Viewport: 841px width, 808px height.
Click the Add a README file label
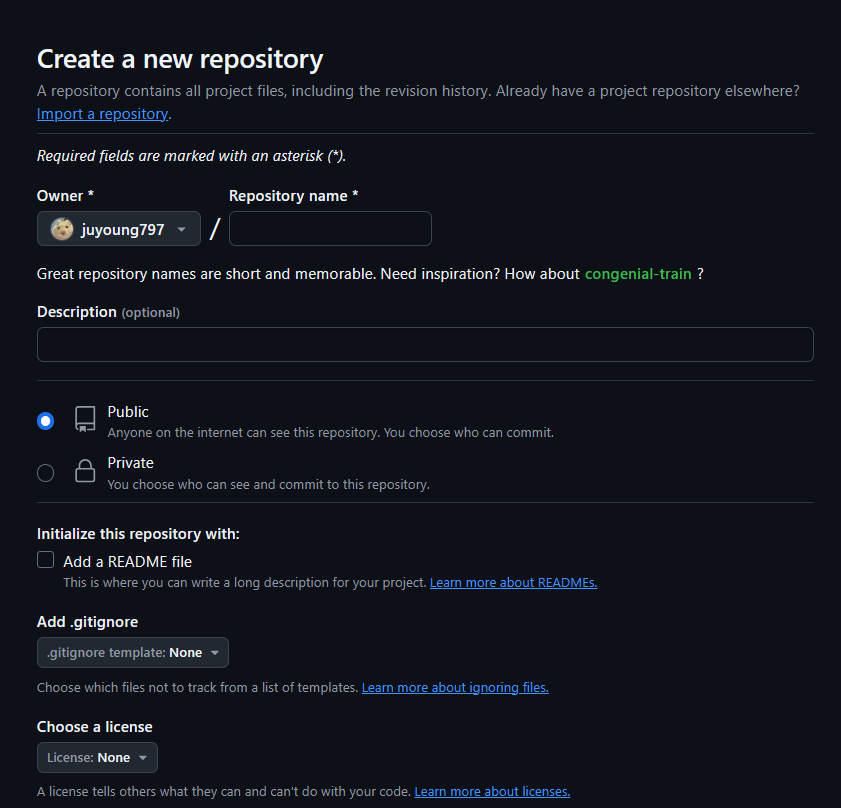coord(128,562)
